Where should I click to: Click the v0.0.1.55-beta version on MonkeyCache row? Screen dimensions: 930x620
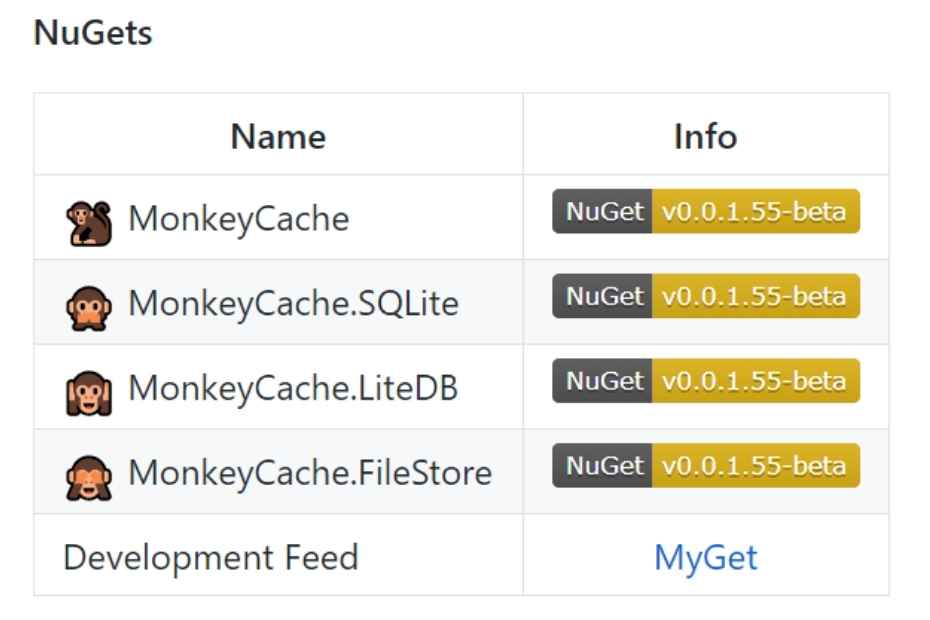pos(754,212)
